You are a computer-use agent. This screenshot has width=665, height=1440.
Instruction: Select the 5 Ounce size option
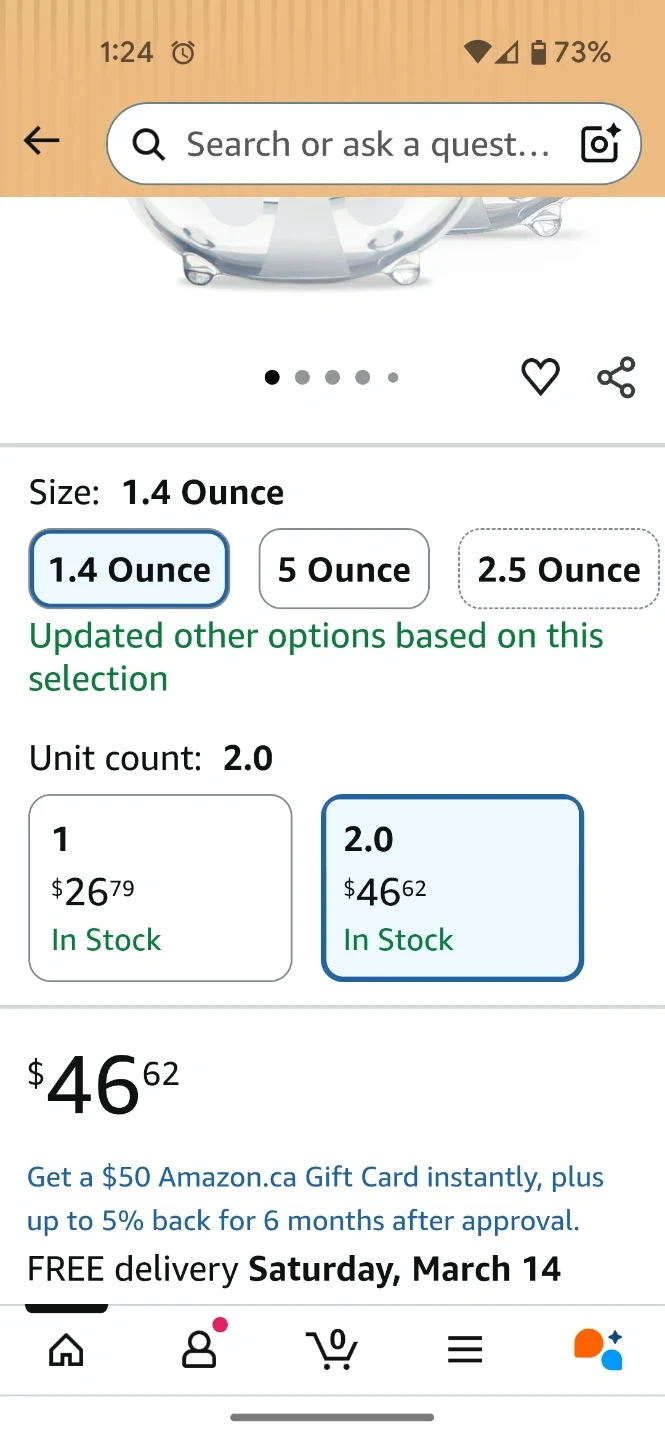click(x=344, y=569)
